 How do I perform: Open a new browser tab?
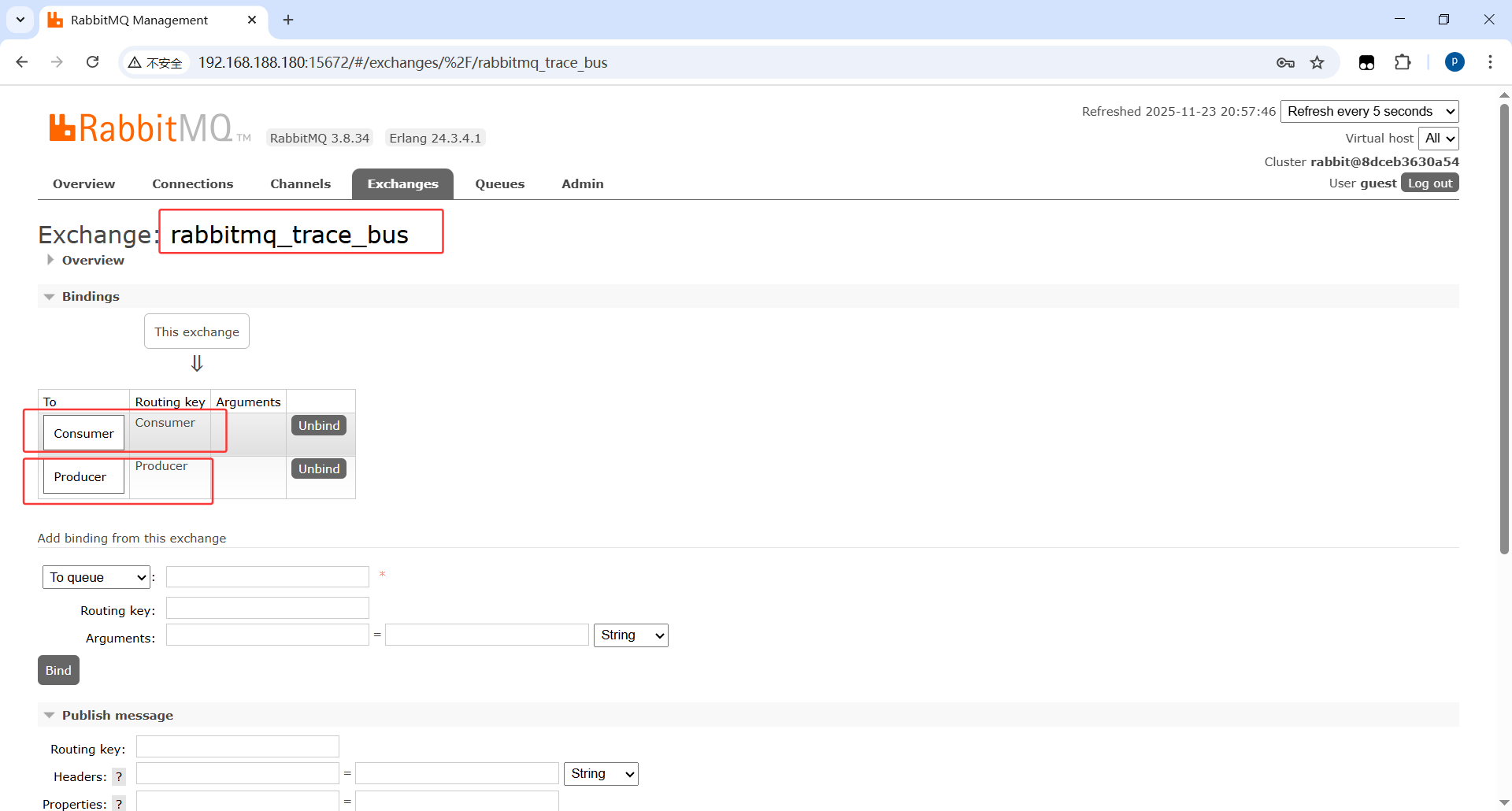[x=288, y=20]
